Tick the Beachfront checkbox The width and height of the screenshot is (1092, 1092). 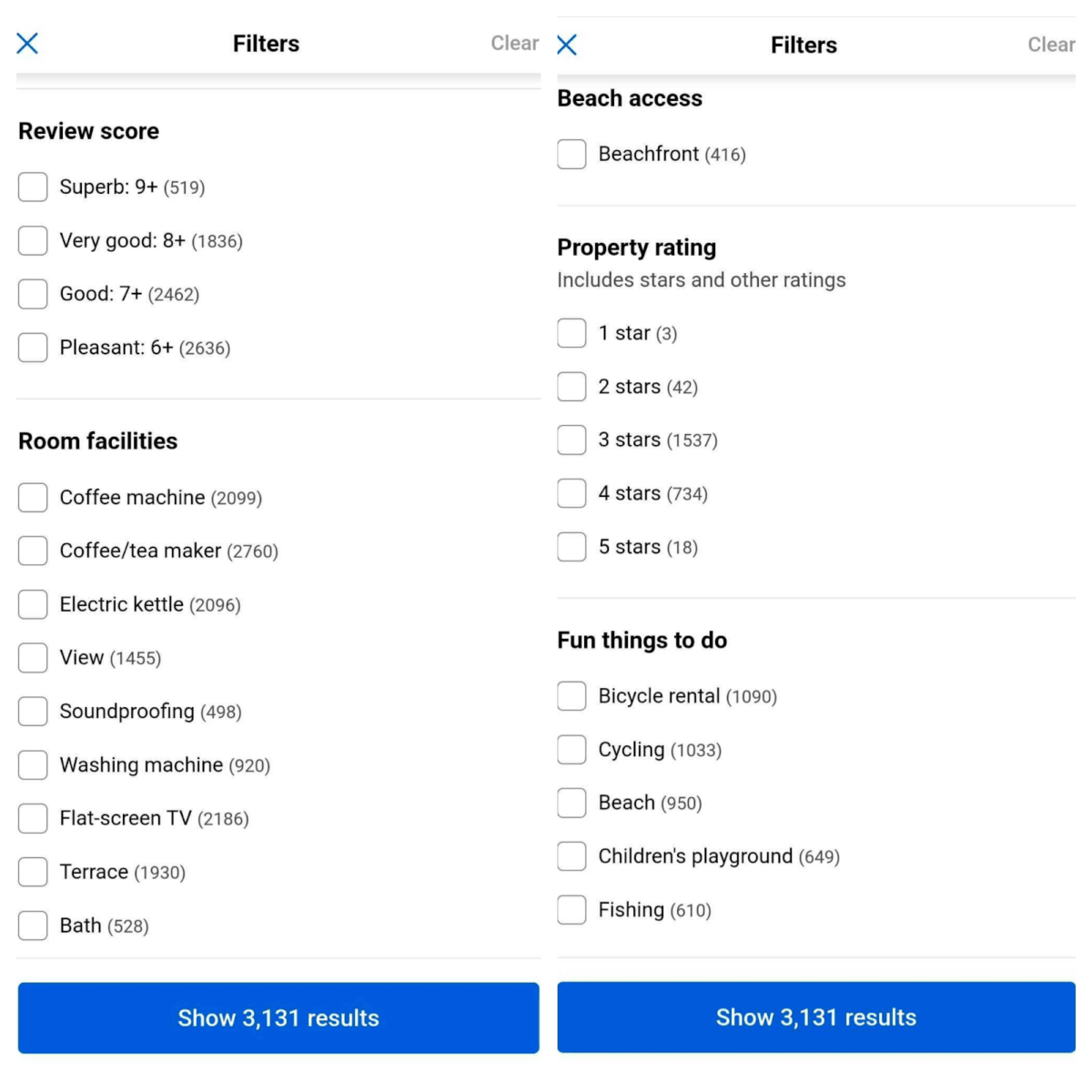point(571,155)
